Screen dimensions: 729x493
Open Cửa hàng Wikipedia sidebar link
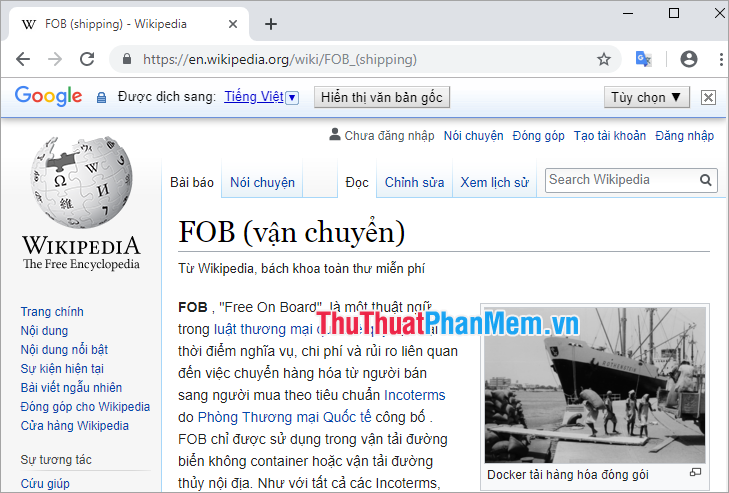point(74,426)
